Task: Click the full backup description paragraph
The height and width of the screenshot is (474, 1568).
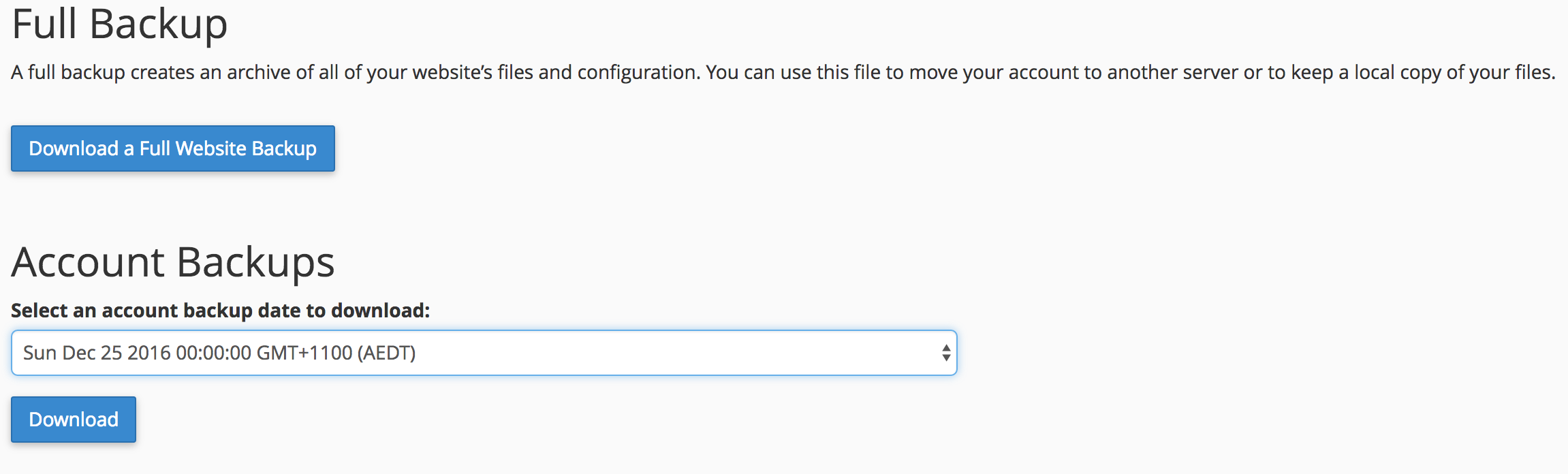Action: click(783, 72)
